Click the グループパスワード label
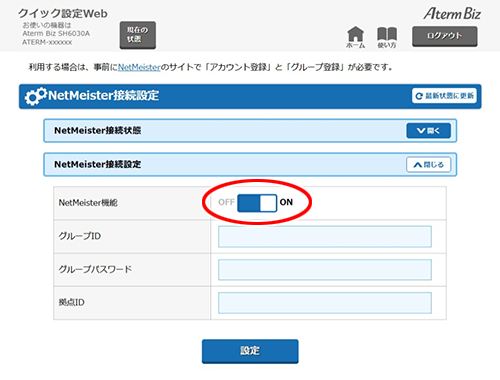 [x=95, y=269]
